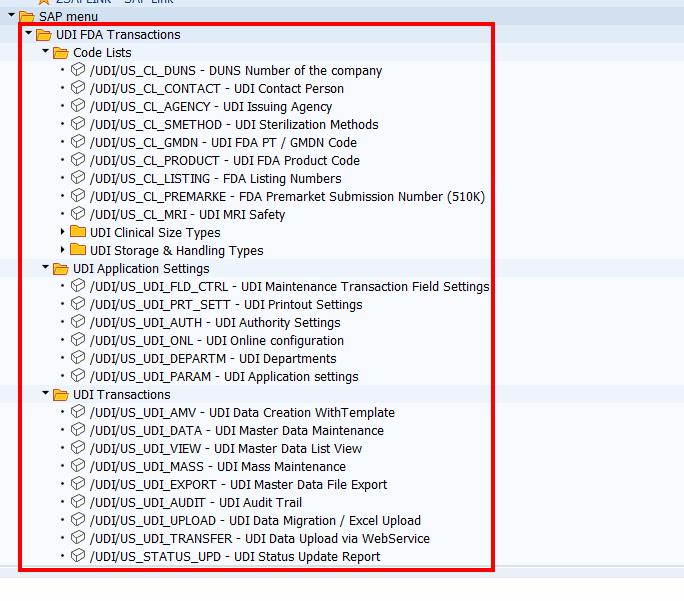Open FDA Premarket Submission Number (510K) transaction
Screen dimensions: 684x601
coord(287,197)
